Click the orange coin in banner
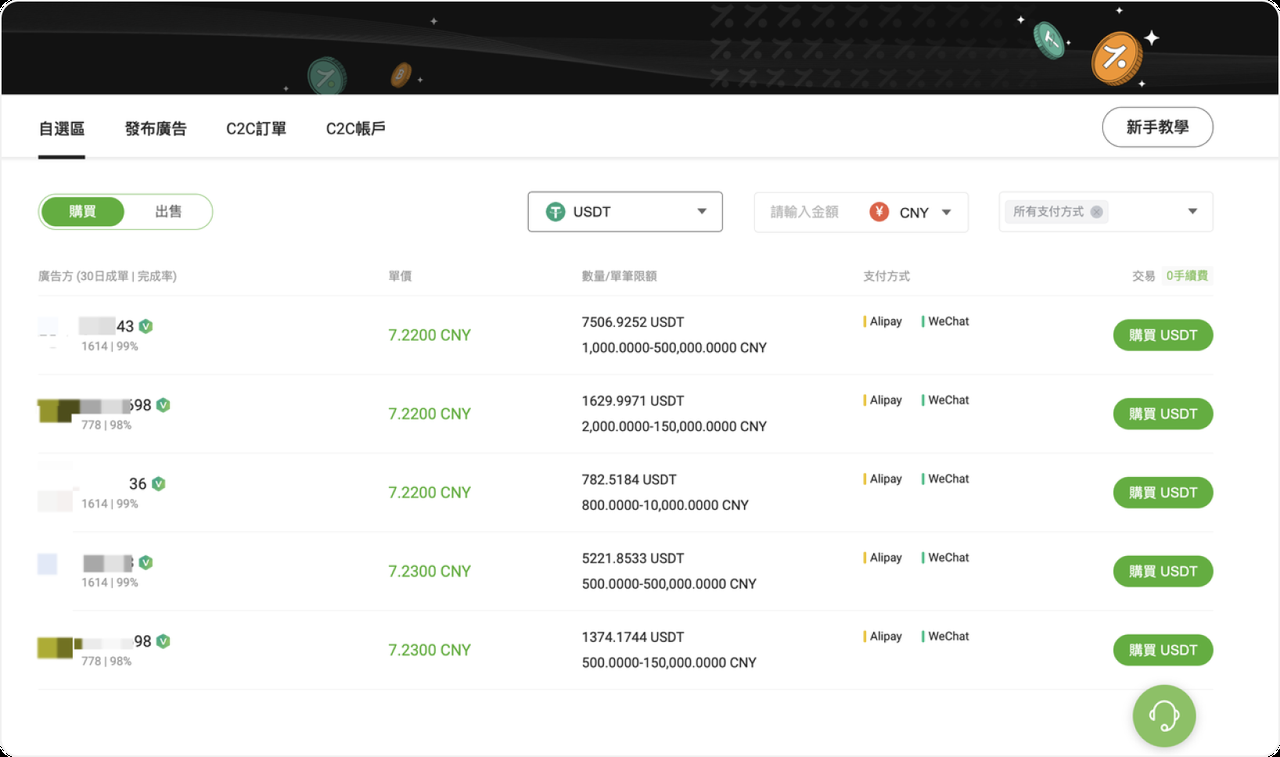This screenshot has width=1280, height=757. pyautogui.click(x=1115, y=56)
